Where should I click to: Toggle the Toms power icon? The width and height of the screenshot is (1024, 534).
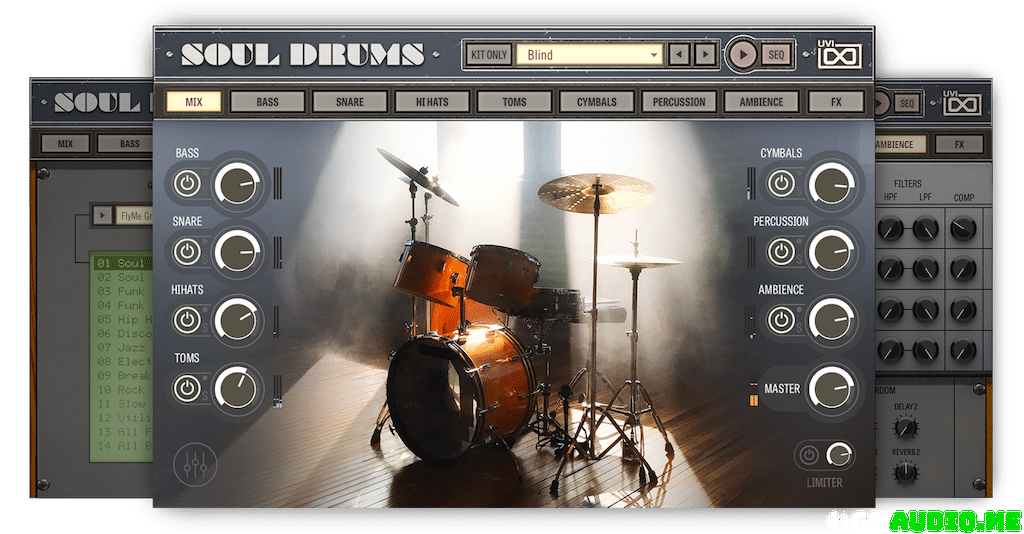point(187,388)
